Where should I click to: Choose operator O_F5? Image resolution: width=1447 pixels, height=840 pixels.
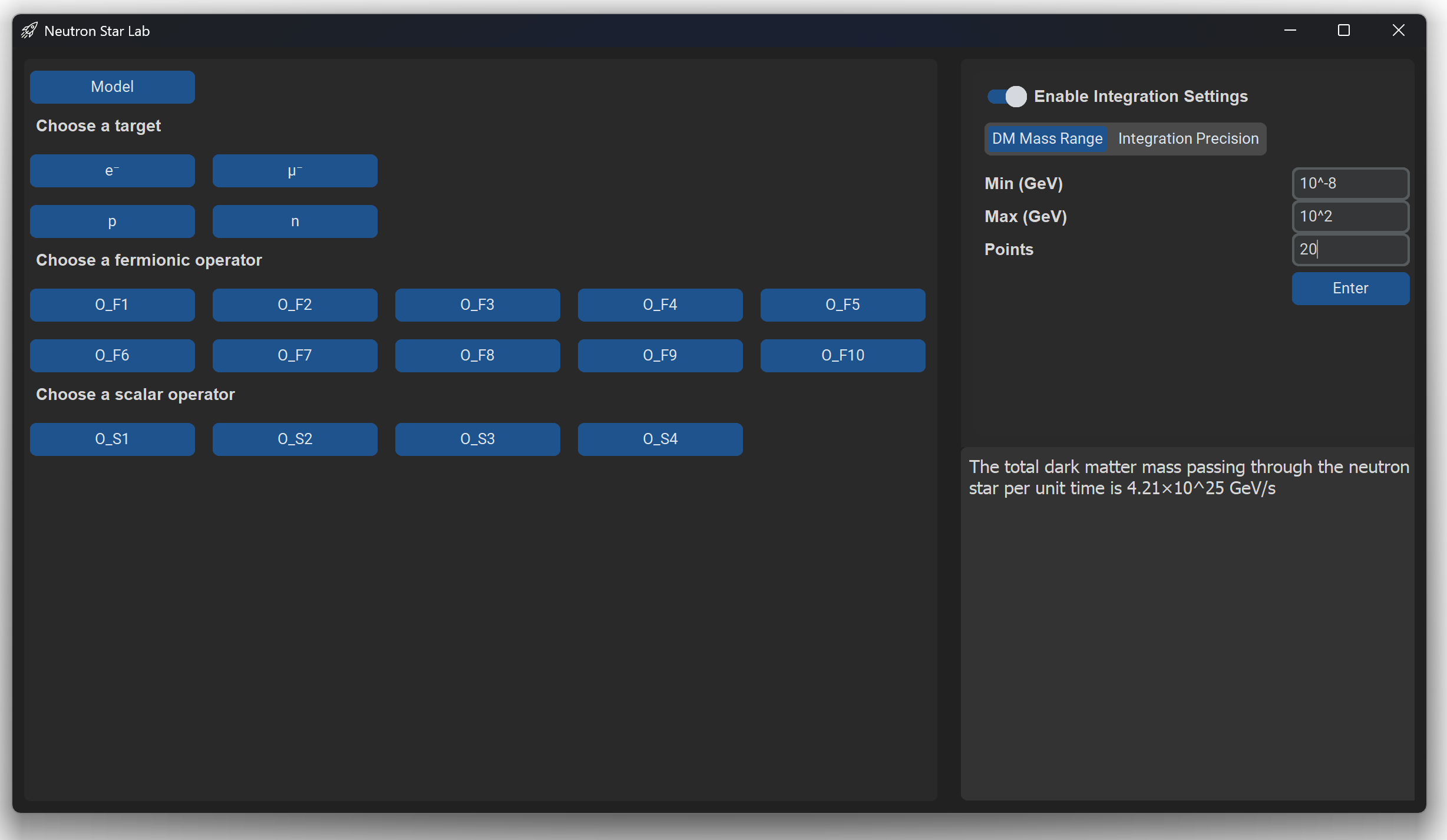pos(843,305)
